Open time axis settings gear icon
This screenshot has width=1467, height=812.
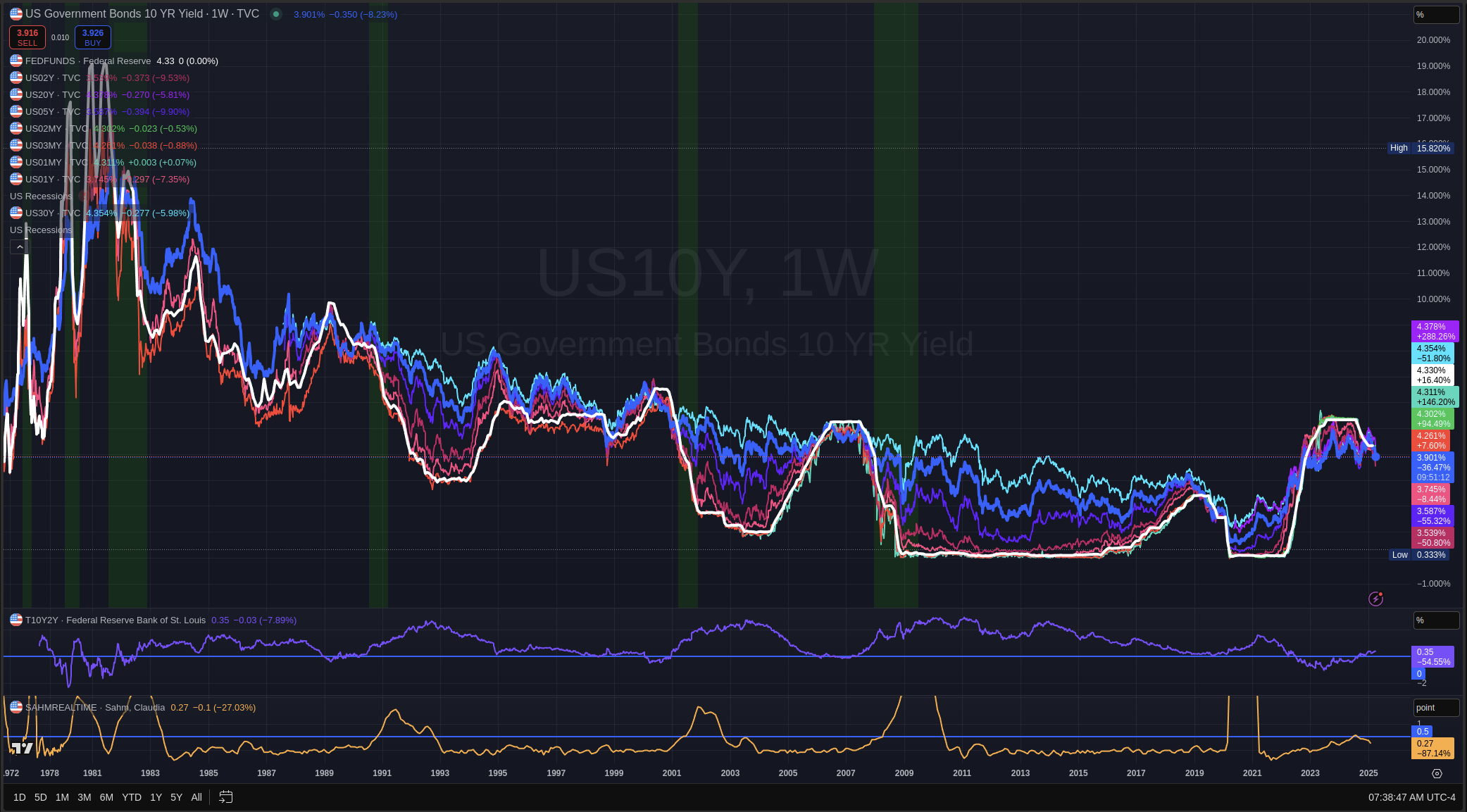(x=1437, y=773)
